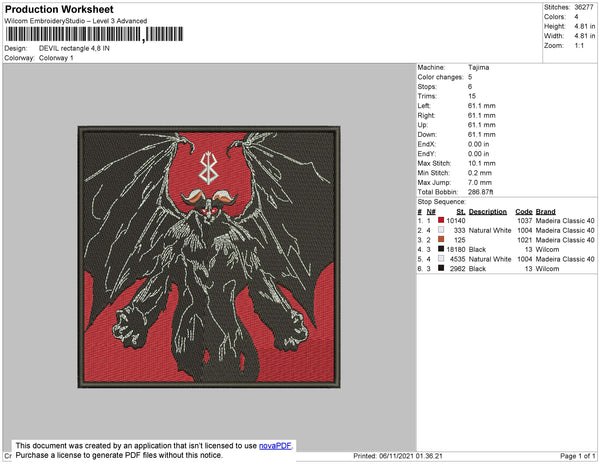Screen dimensions: 600x464
Task: Click the Production Worksheet heading
Action: point(59,9)
